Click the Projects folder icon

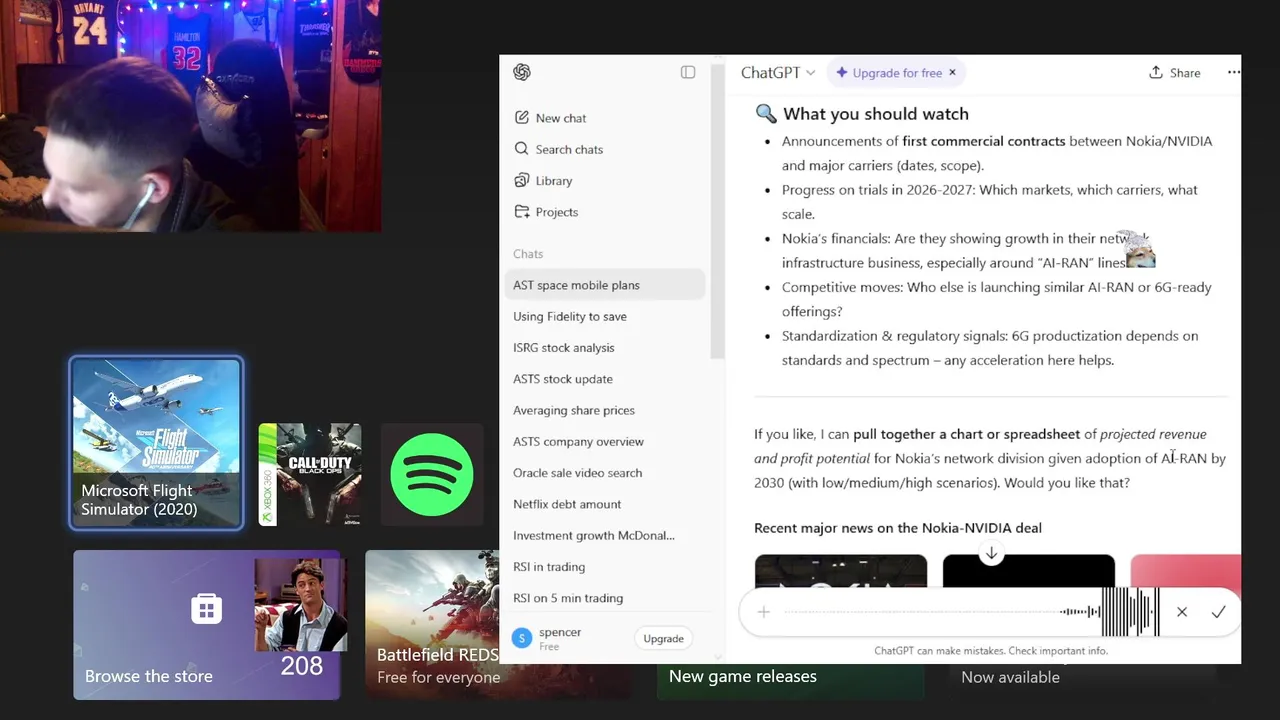click(521, 212)
